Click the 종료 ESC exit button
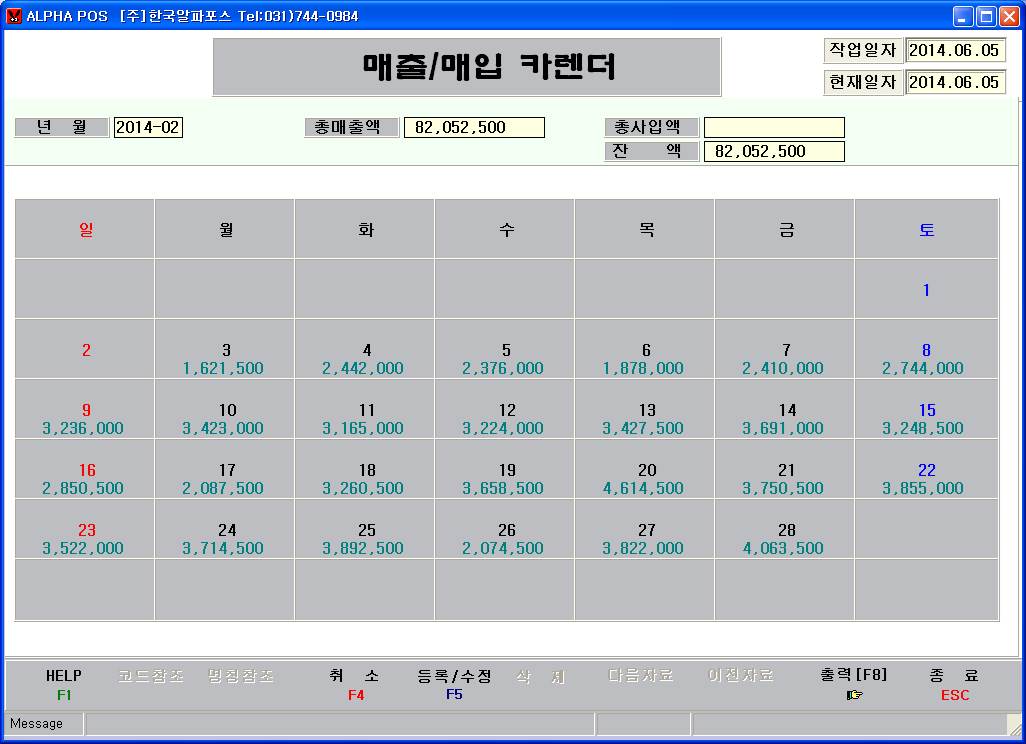The height and width of the screenshot is (744, 1026). [x=955, y=684]
